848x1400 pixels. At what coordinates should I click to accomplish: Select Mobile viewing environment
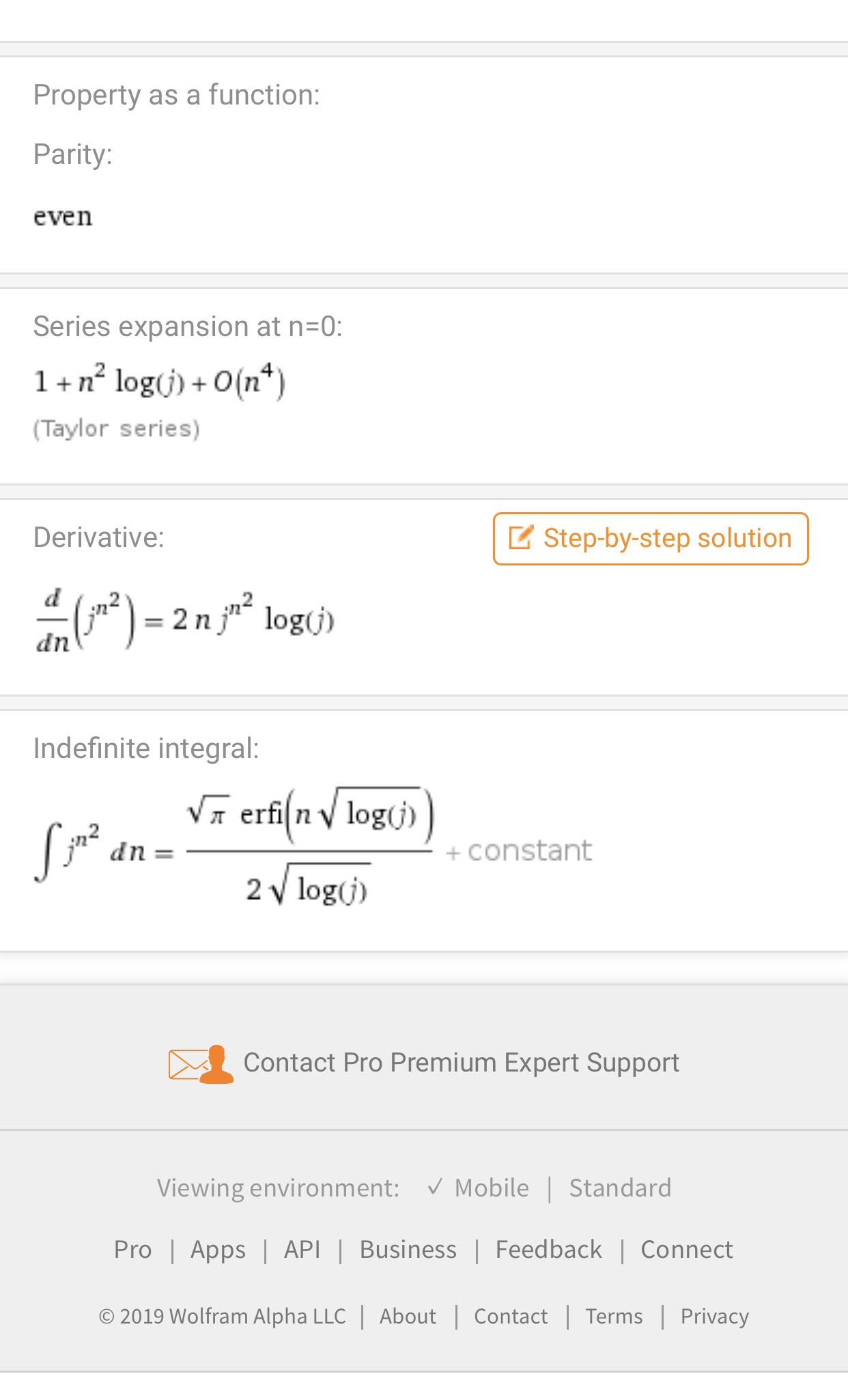point(492,1188)
